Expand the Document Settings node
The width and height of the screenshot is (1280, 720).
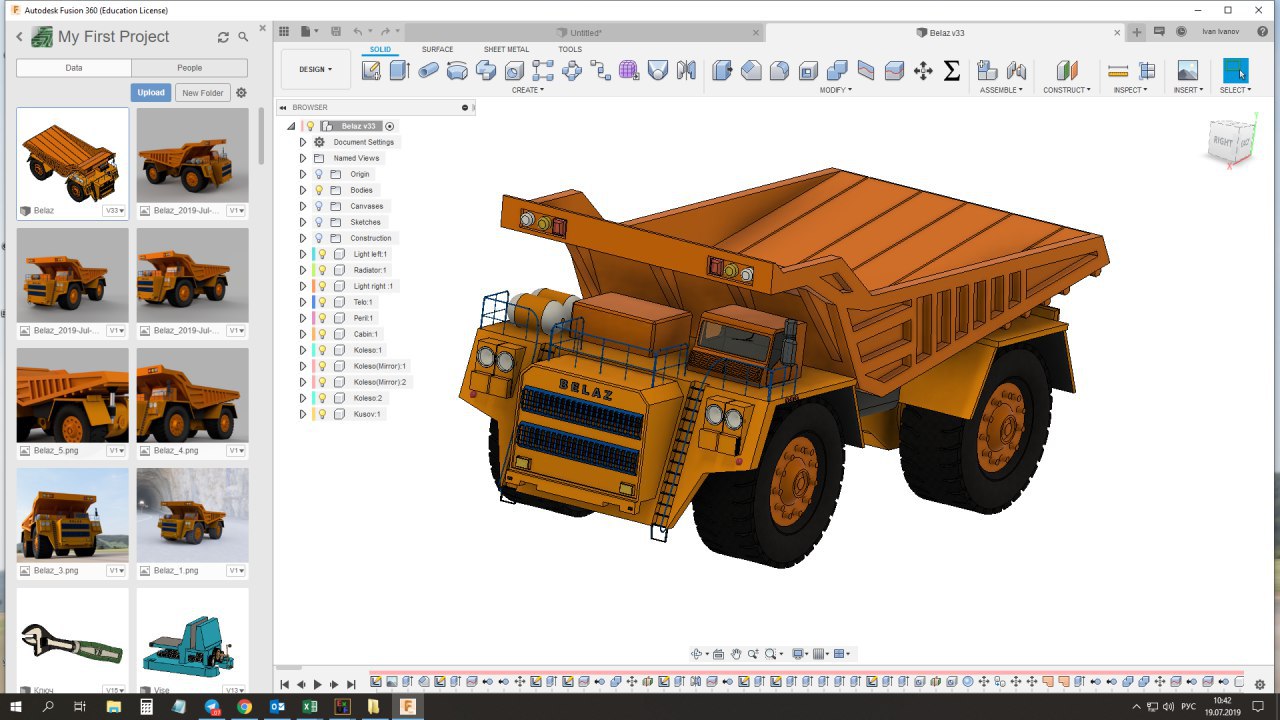click(x=303, y=142)
